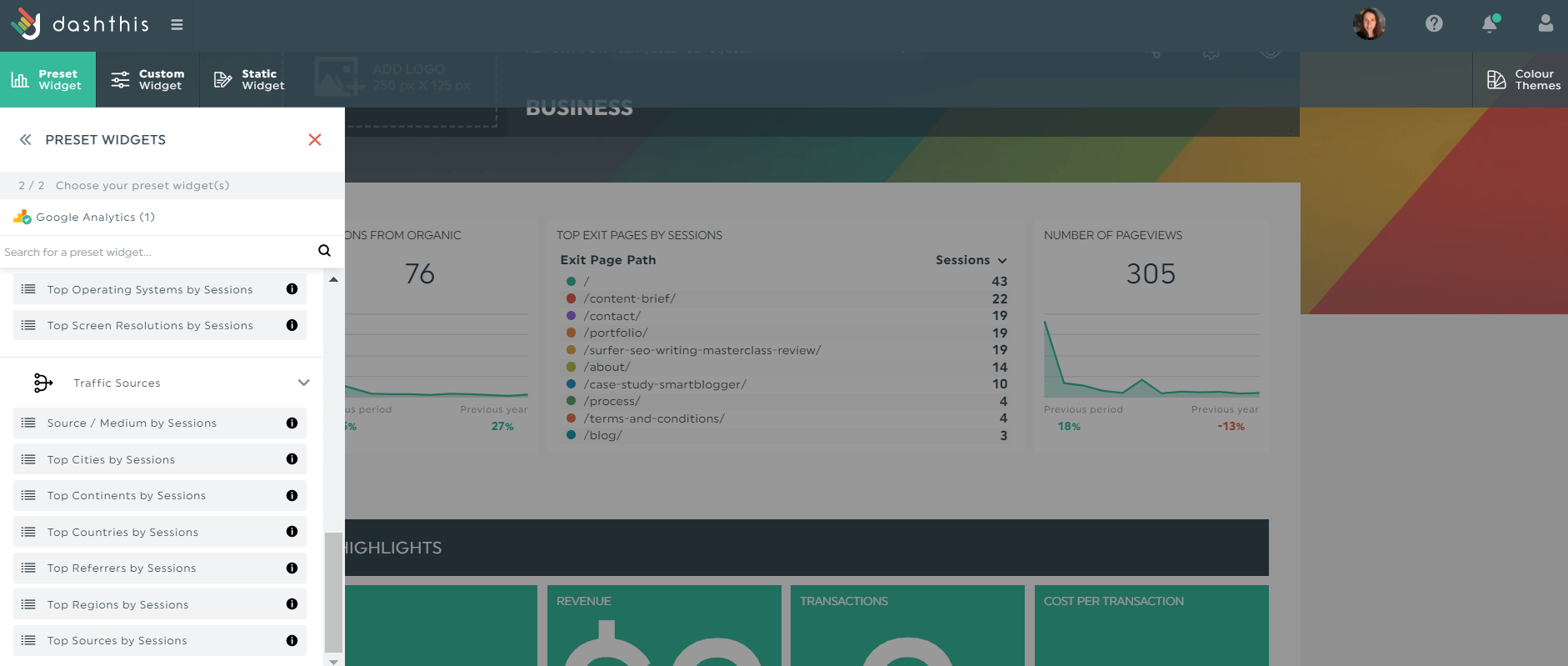The height and width of the screenshot is (666, 1568).
Task: Select the /case-study-smartblogger/ row
Action: click(786, 384)
